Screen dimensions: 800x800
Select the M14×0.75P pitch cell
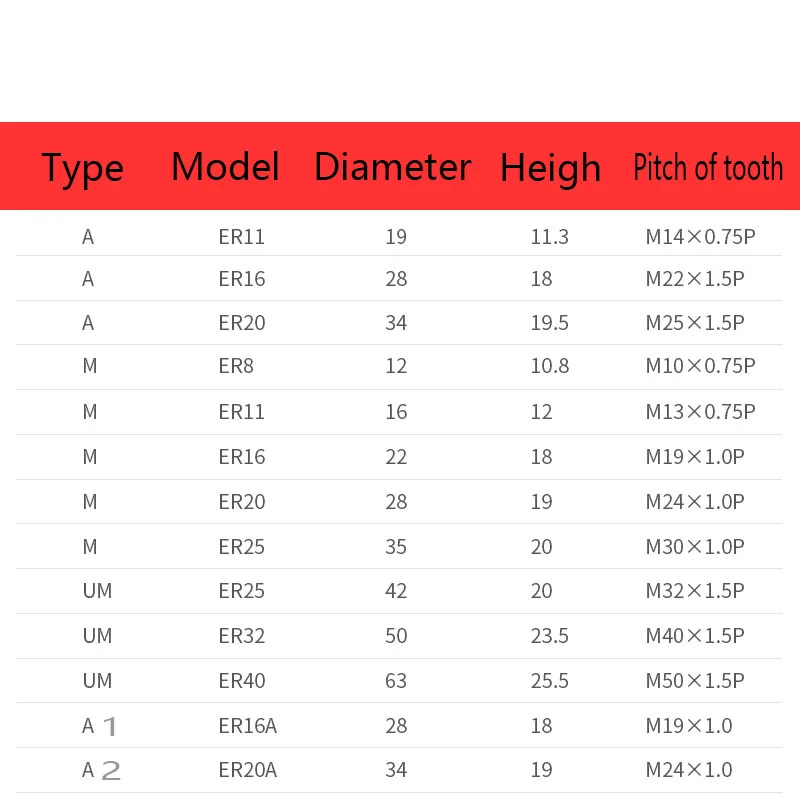700,237
